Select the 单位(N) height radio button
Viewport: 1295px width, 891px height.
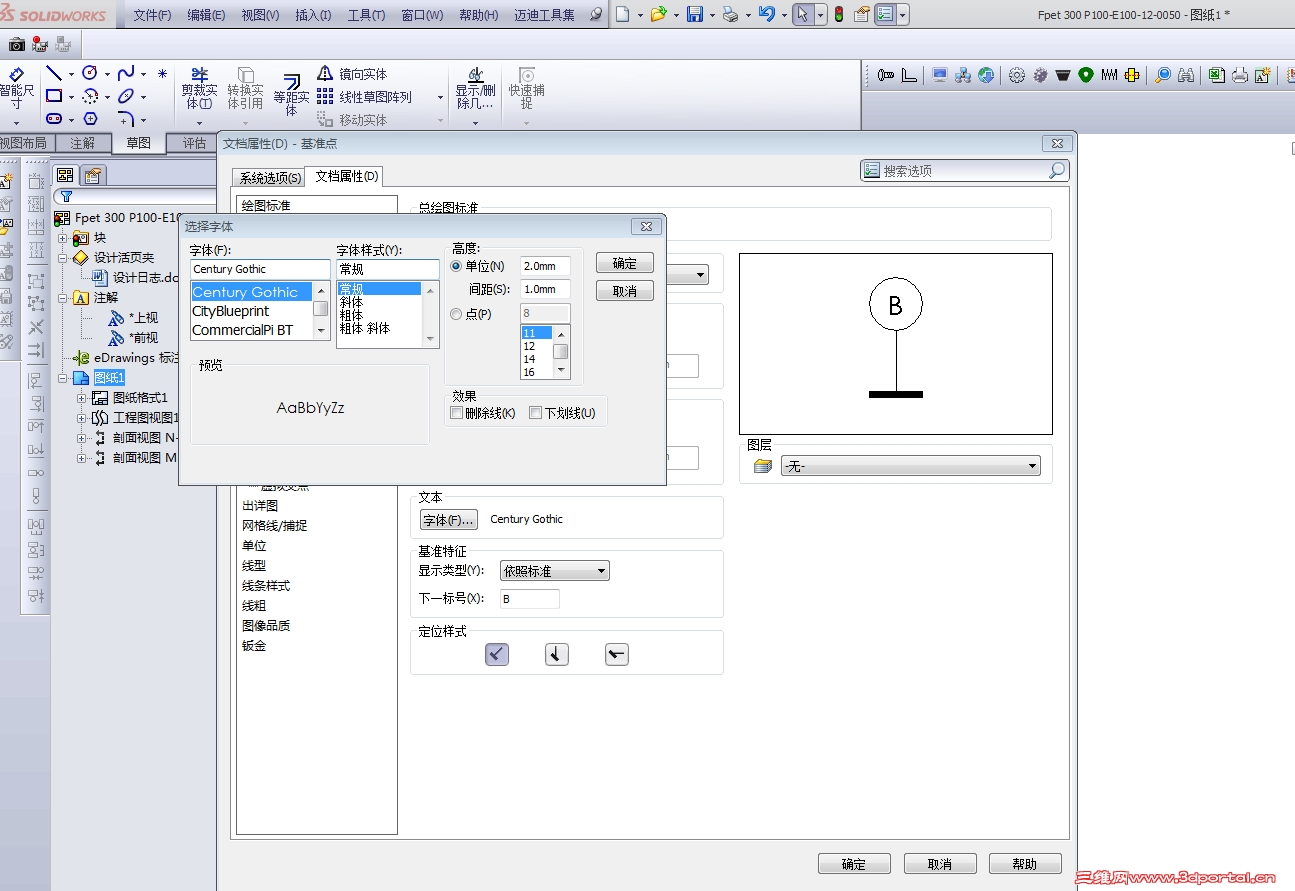456,266
